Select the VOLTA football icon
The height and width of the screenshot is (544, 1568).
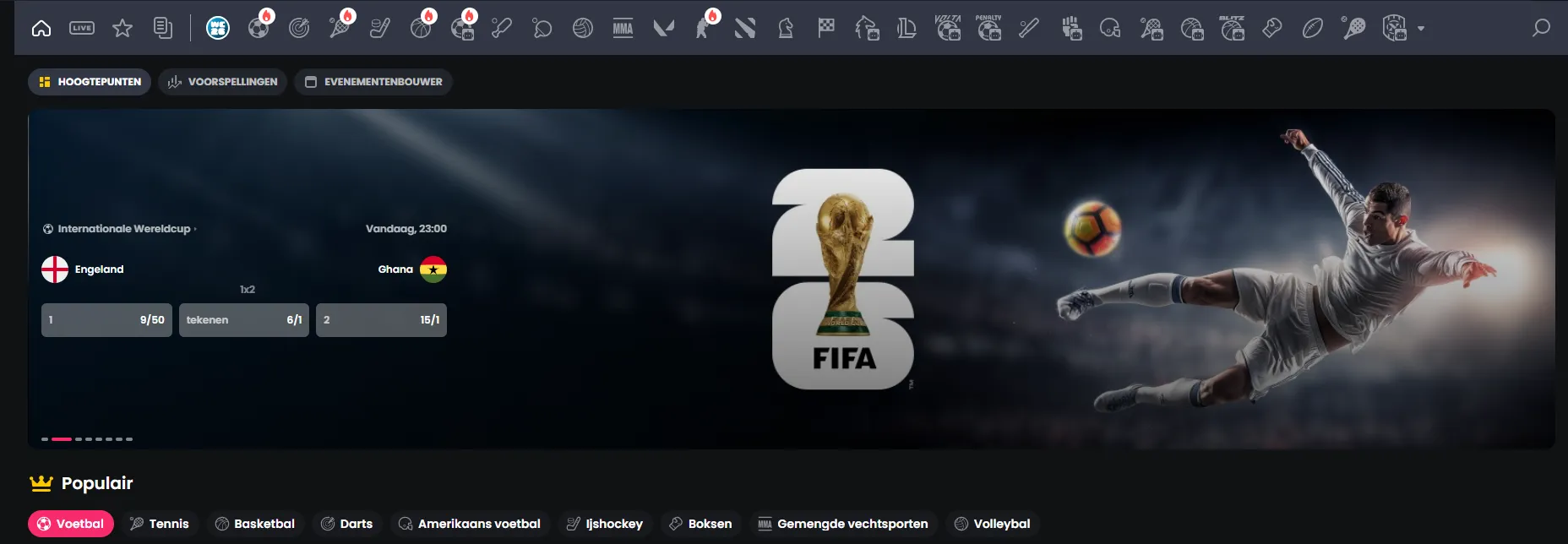point(948,28)
